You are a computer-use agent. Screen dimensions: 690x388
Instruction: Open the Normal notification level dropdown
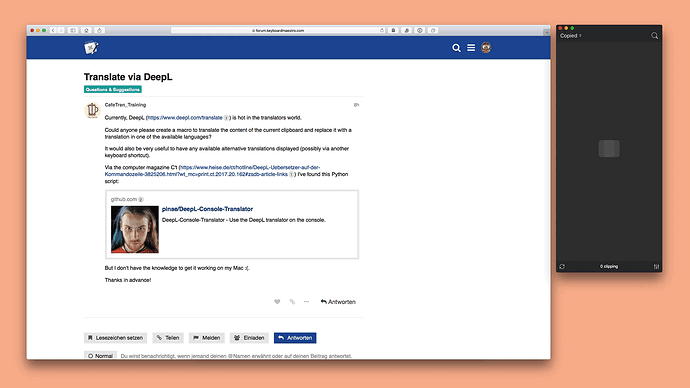click(x=100, y=355)
